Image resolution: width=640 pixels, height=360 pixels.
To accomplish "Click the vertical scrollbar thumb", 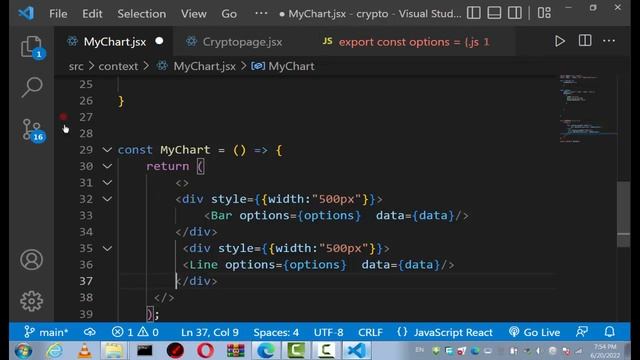I will (x=623, y=214).
